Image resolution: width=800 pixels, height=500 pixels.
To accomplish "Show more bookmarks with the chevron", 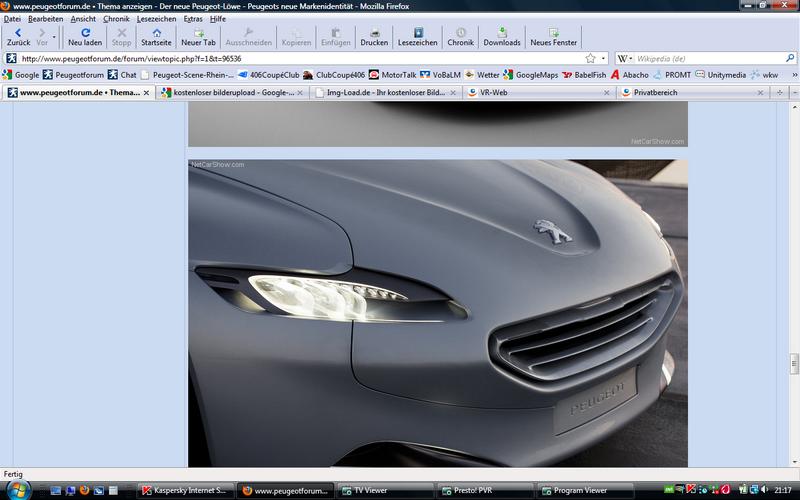I will click(794, 75).
